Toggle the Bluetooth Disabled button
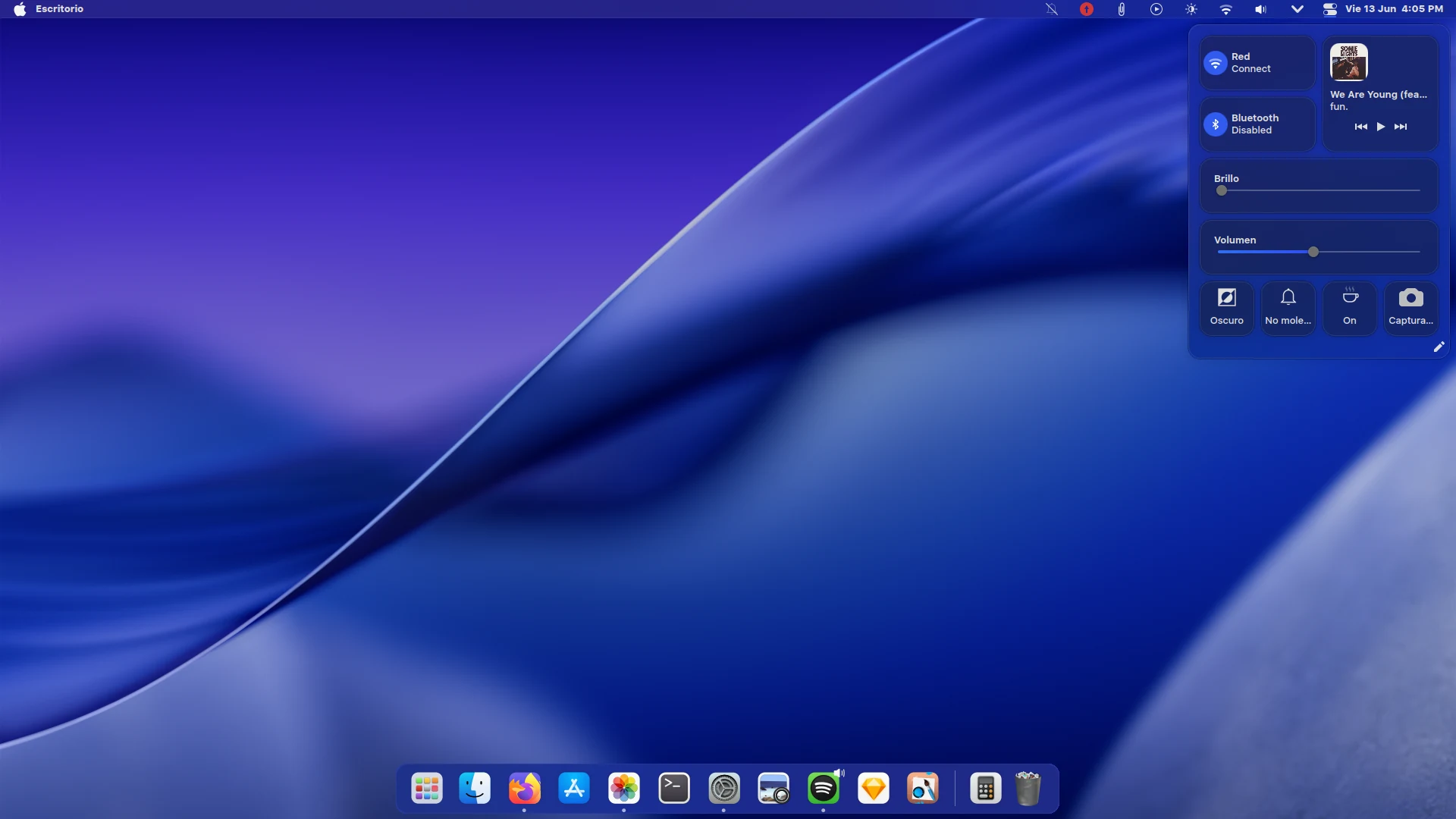 pyautogui.click(x=1257, y=124)
